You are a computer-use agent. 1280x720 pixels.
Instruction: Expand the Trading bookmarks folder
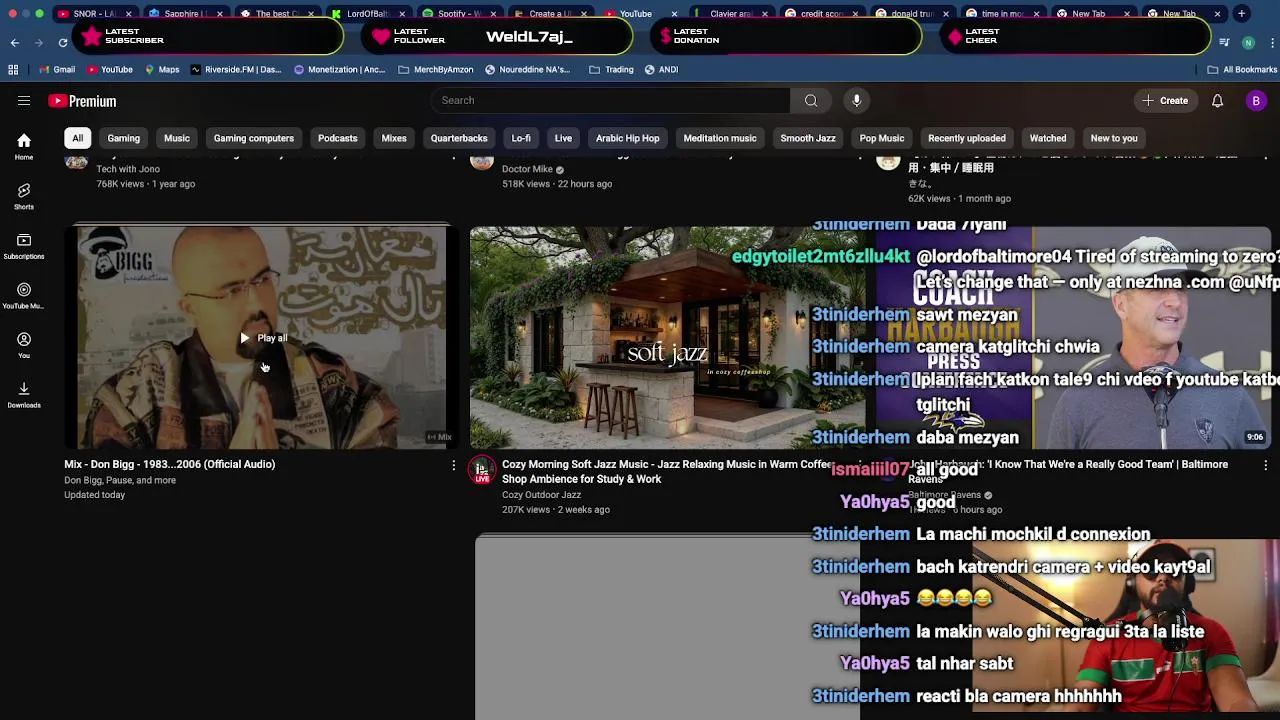pyautogui.click(x=611, y=69)
